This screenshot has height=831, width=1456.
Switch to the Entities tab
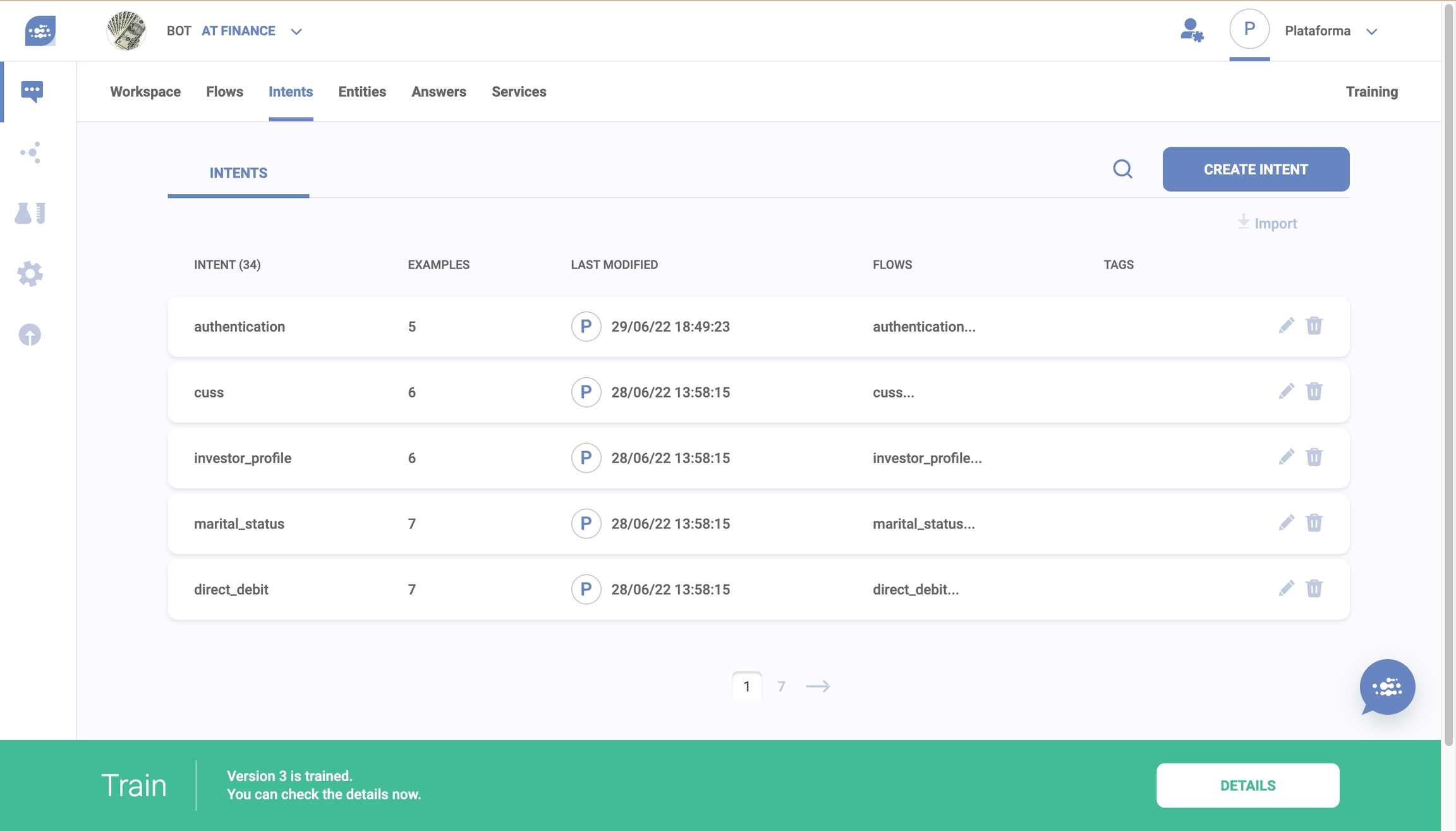point(361,92)
